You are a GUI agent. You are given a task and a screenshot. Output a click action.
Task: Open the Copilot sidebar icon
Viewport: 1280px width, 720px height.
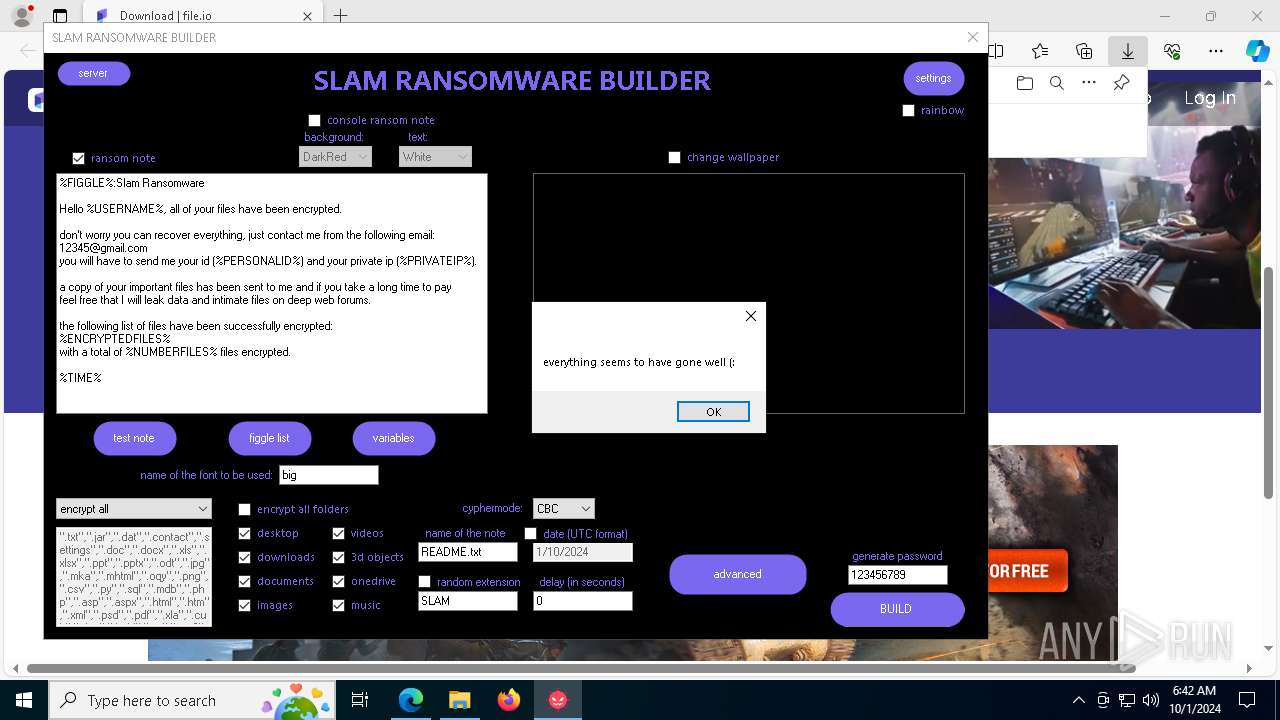pos(1257,51)
